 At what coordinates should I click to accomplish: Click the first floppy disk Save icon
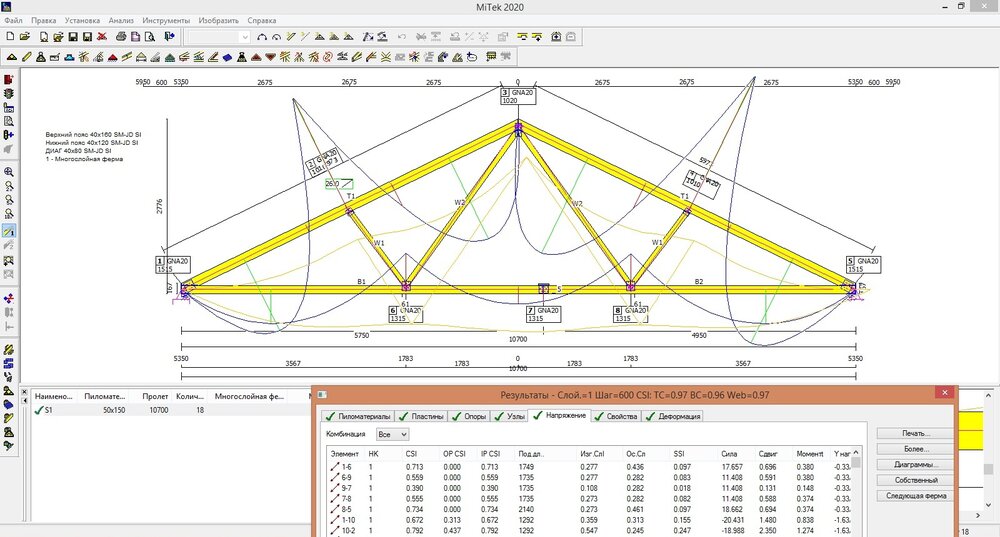click(73, 37)
